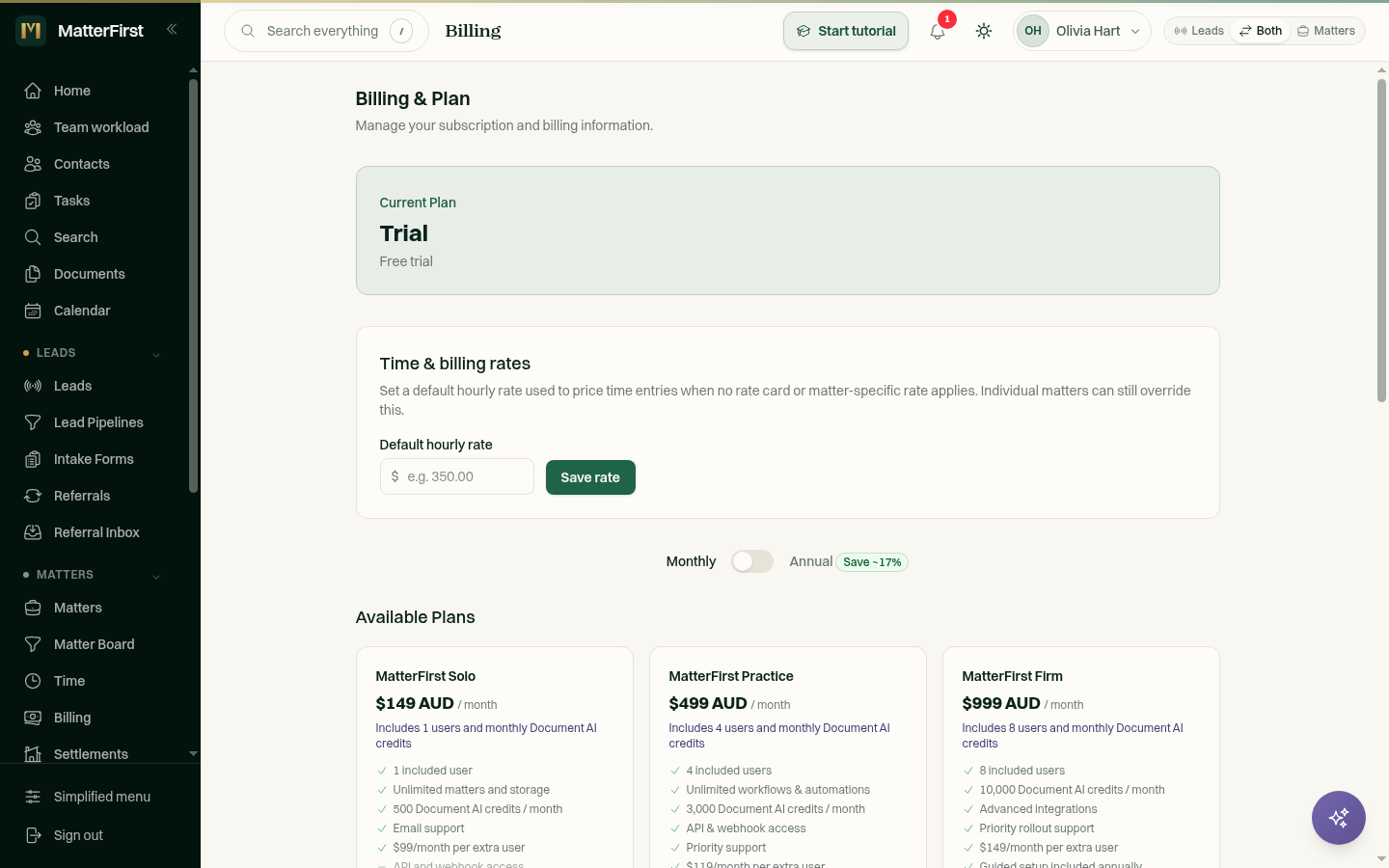1389x868 pixels.
Task: Open the sidebar Search magnifier icon
Action: pos(33,237)
